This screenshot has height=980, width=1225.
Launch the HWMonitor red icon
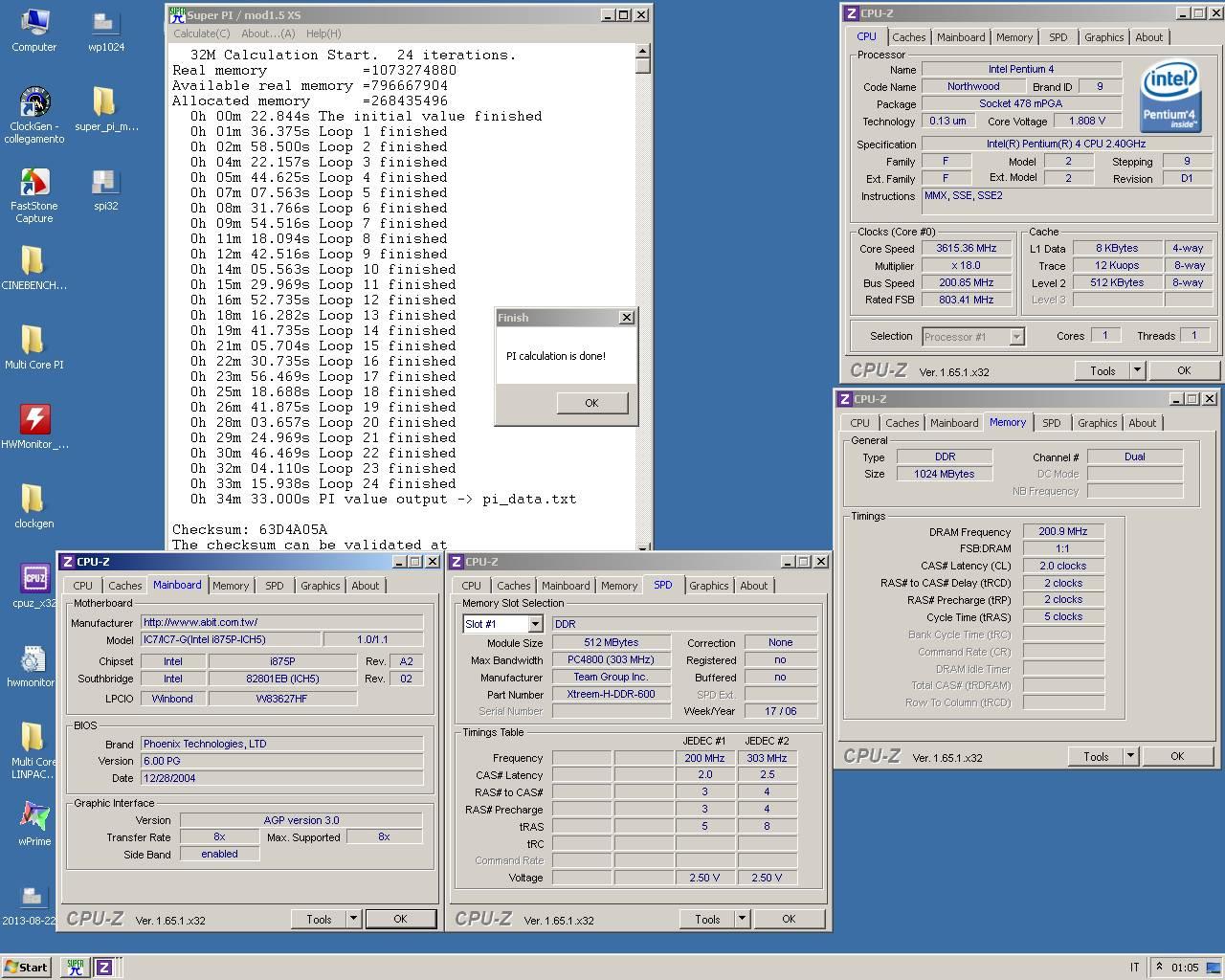(34, 427)
